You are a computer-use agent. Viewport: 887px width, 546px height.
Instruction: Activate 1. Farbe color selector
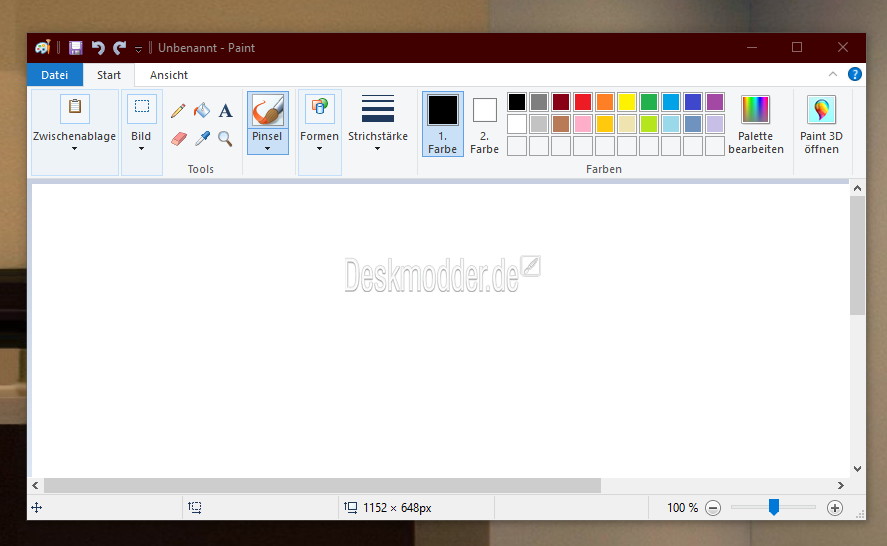(442, 124)
